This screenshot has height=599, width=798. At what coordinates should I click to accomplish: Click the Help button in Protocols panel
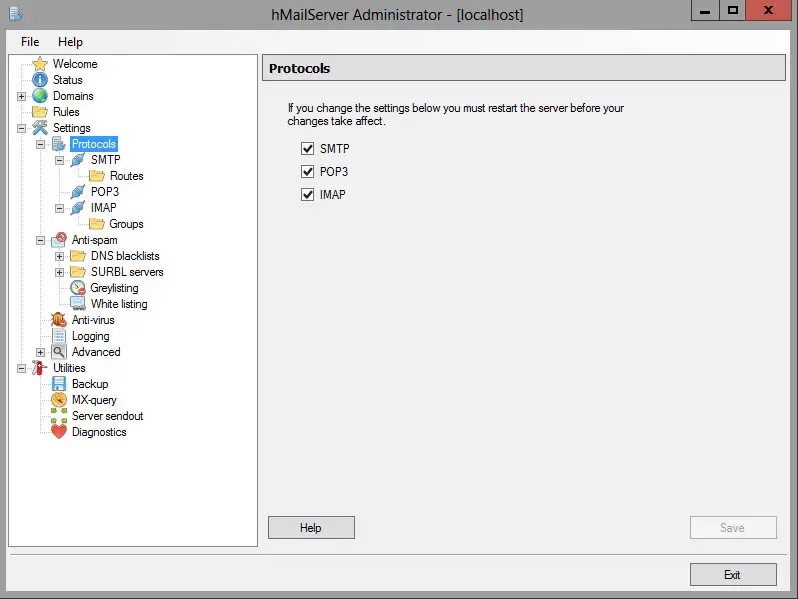tap(311, 528)
